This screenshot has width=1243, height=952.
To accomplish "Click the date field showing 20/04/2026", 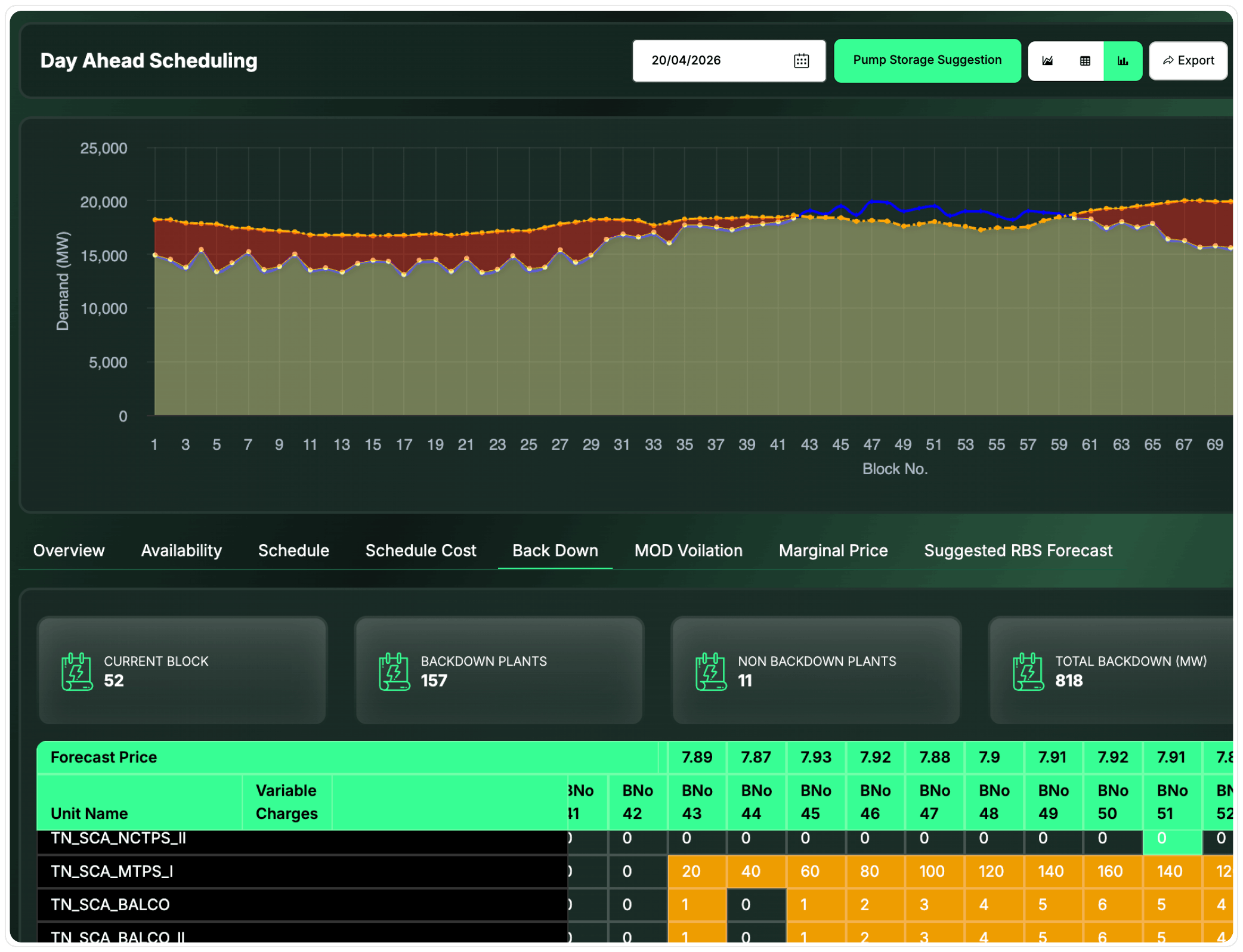I will pos(729,60).
